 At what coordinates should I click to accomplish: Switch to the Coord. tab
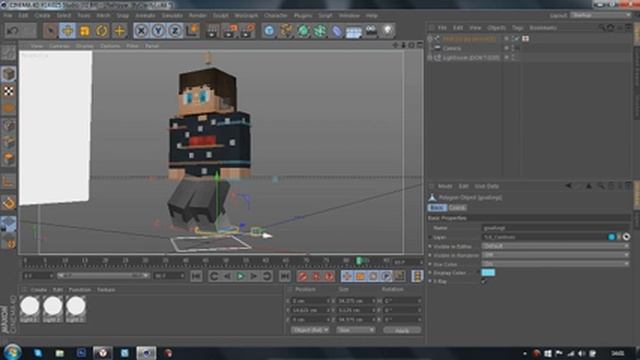pos(457,208)
